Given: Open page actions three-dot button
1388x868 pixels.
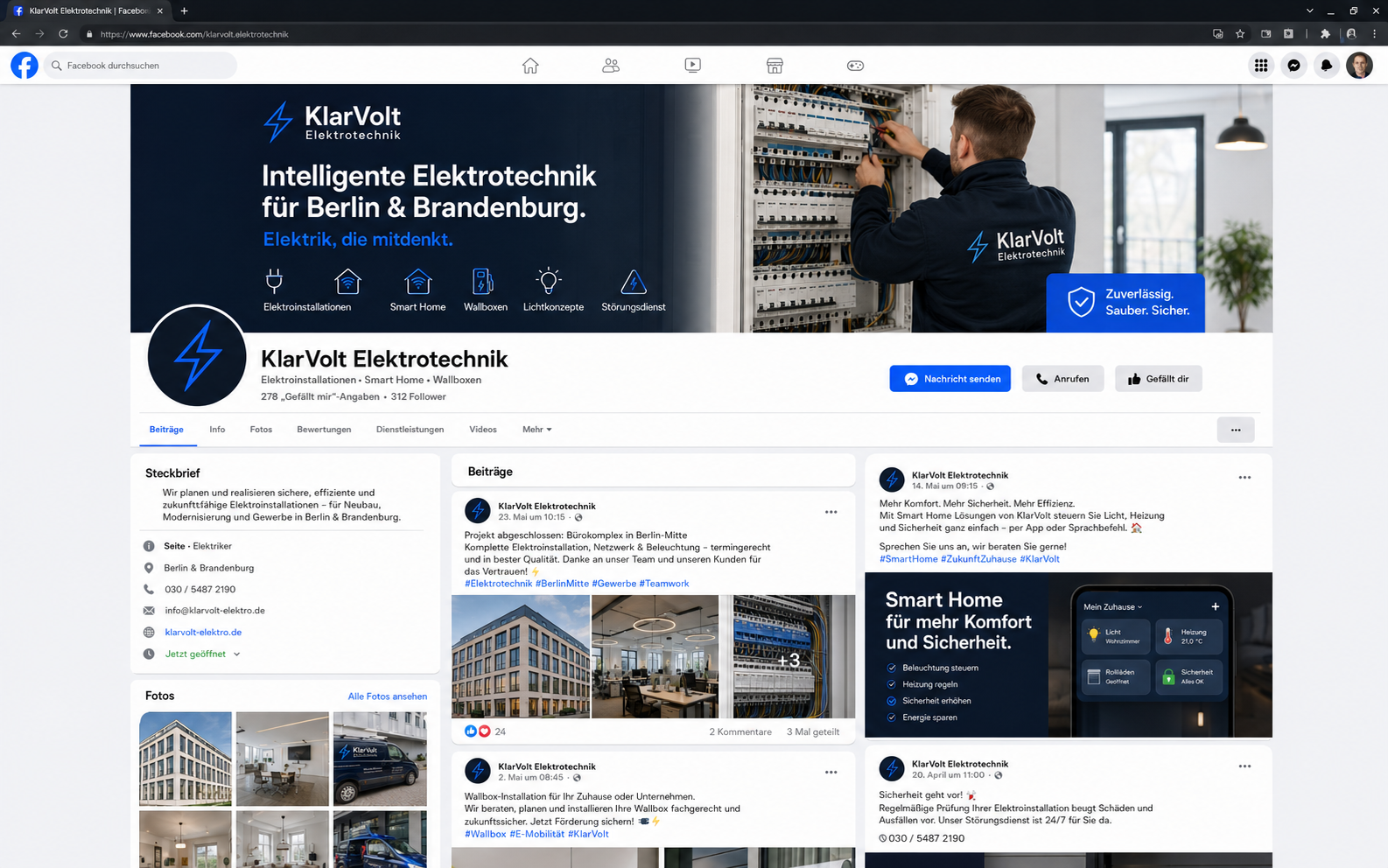Looking at the screenshot, I should (1236, 430).
